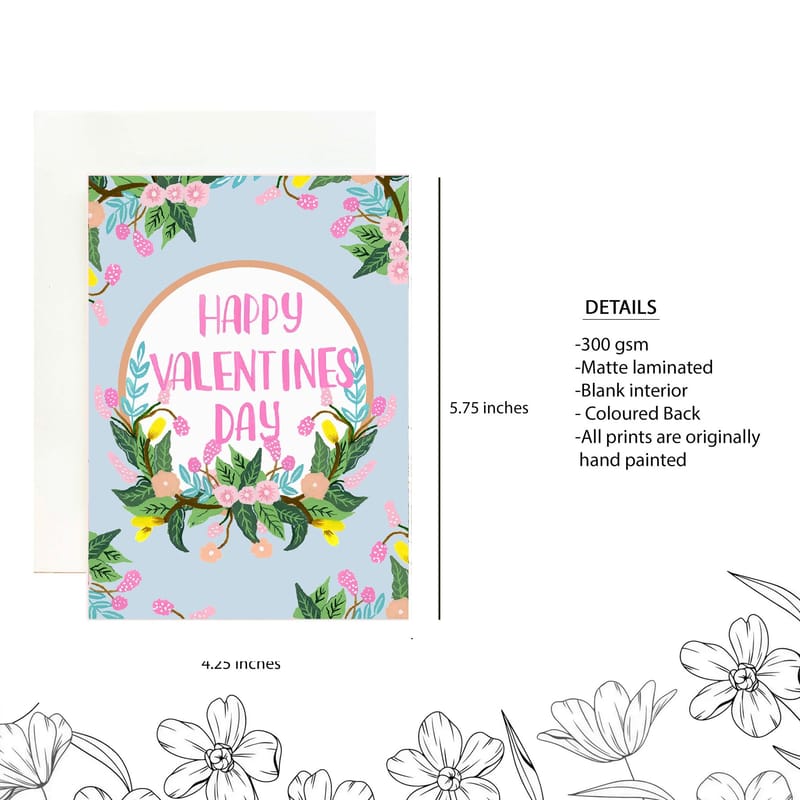Click the 'Blank interior' detail line
The image size is (800, 800).
[631, 390]
